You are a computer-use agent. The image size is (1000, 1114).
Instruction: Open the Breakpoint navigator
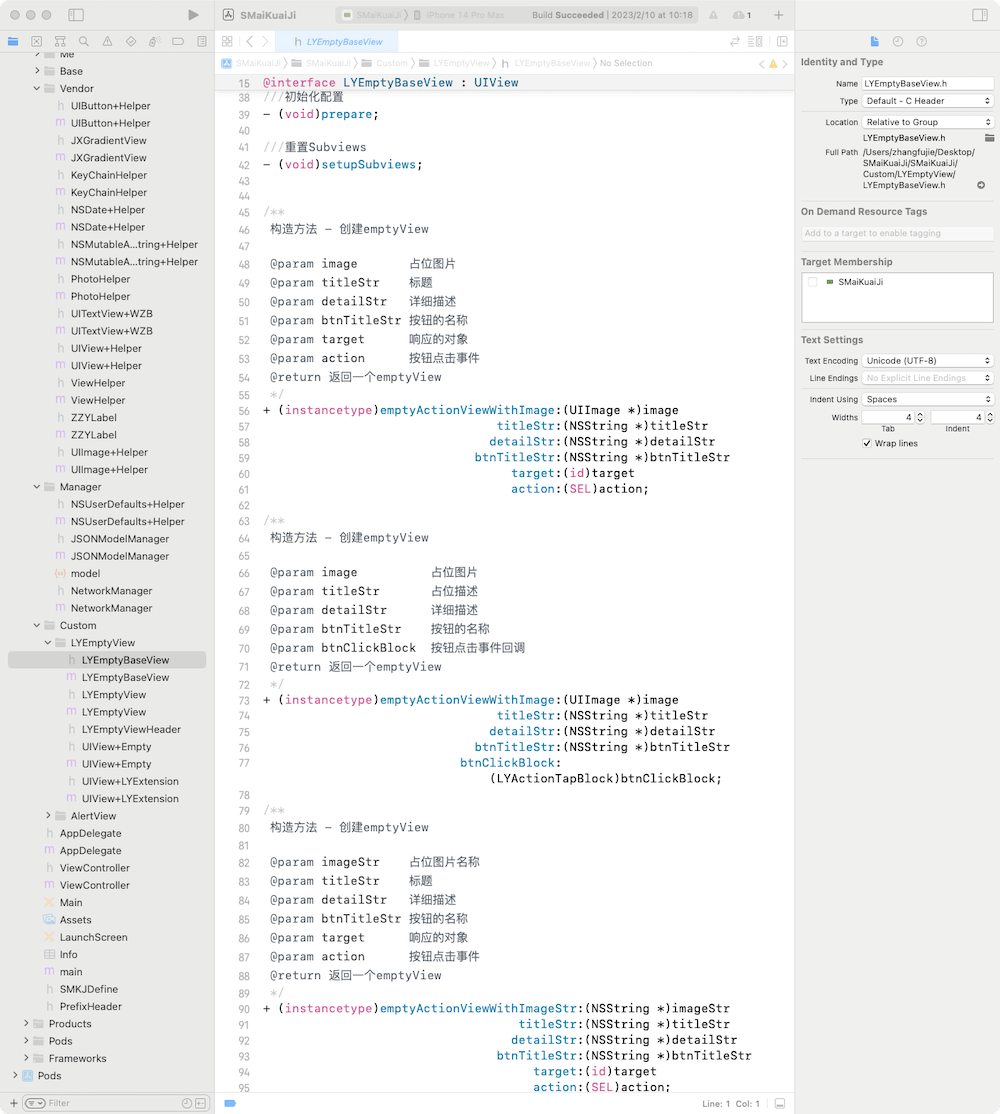pyautogui.click(x=178, y=42)
